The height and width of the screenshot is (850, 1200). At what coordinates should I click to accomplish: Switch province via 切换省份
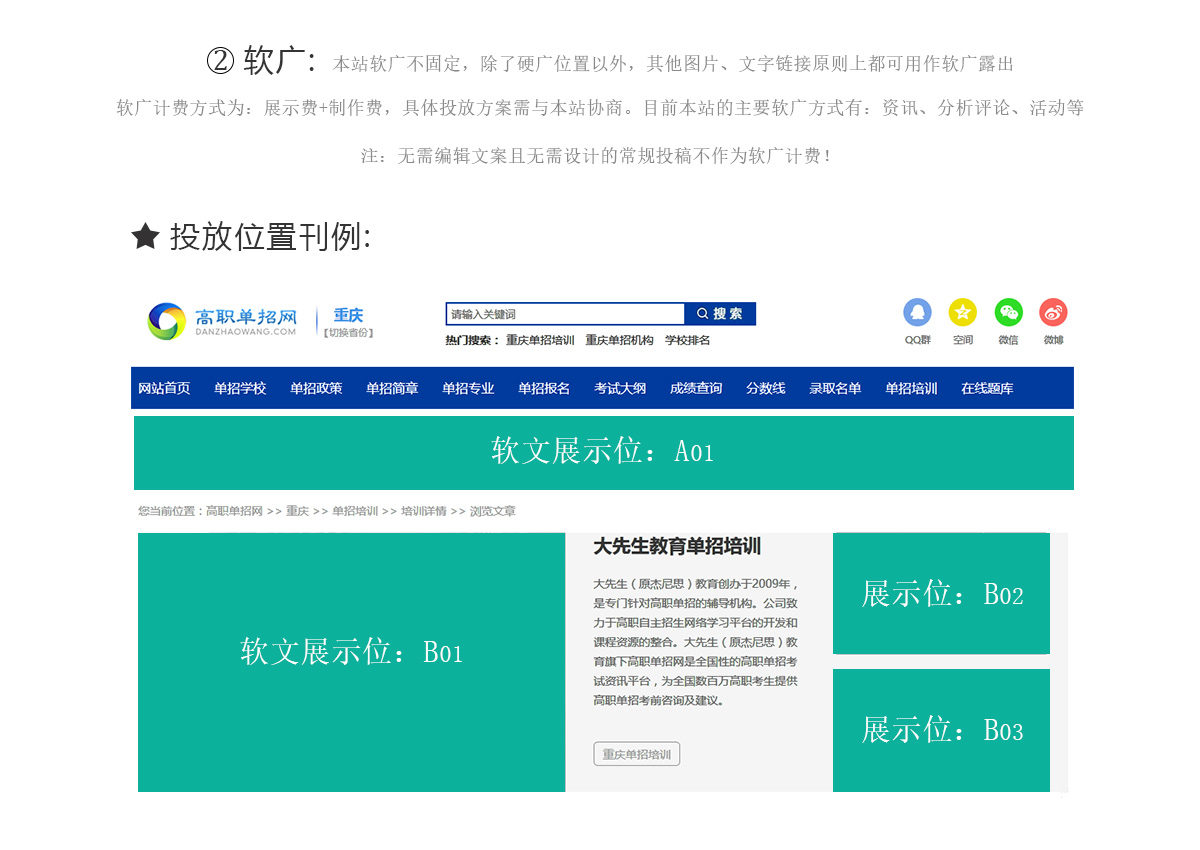pyautogui.click(x=348, y=333)
